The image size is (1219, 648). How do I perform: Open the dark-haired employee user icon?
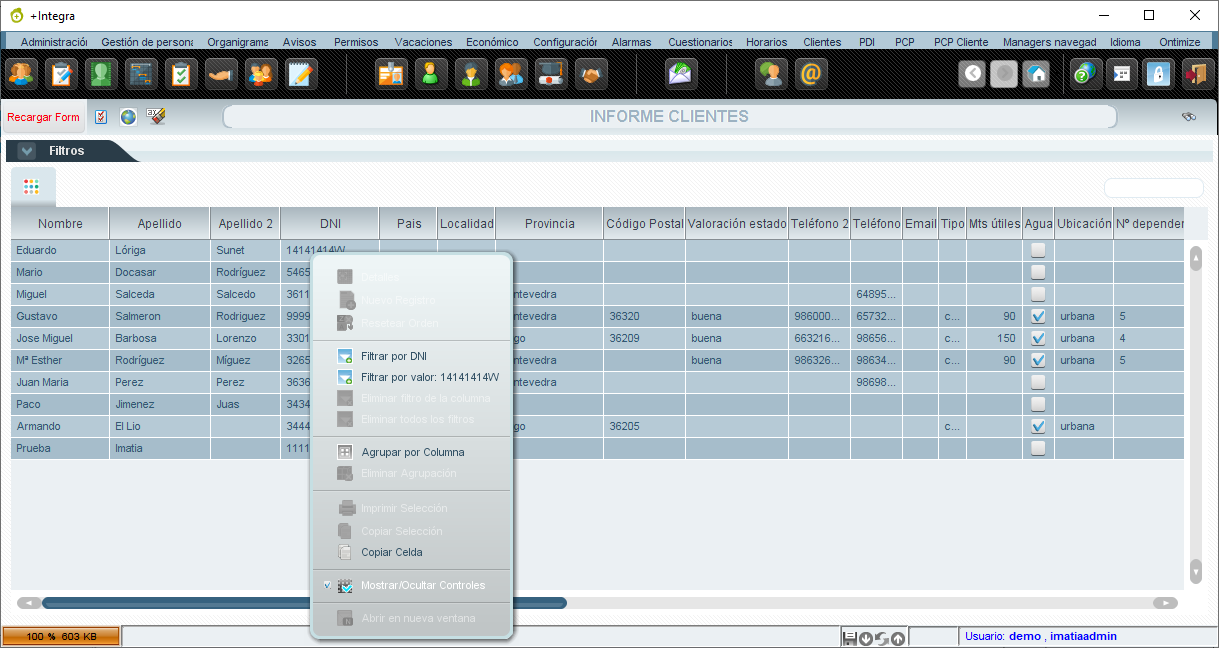tap(471, 74)
